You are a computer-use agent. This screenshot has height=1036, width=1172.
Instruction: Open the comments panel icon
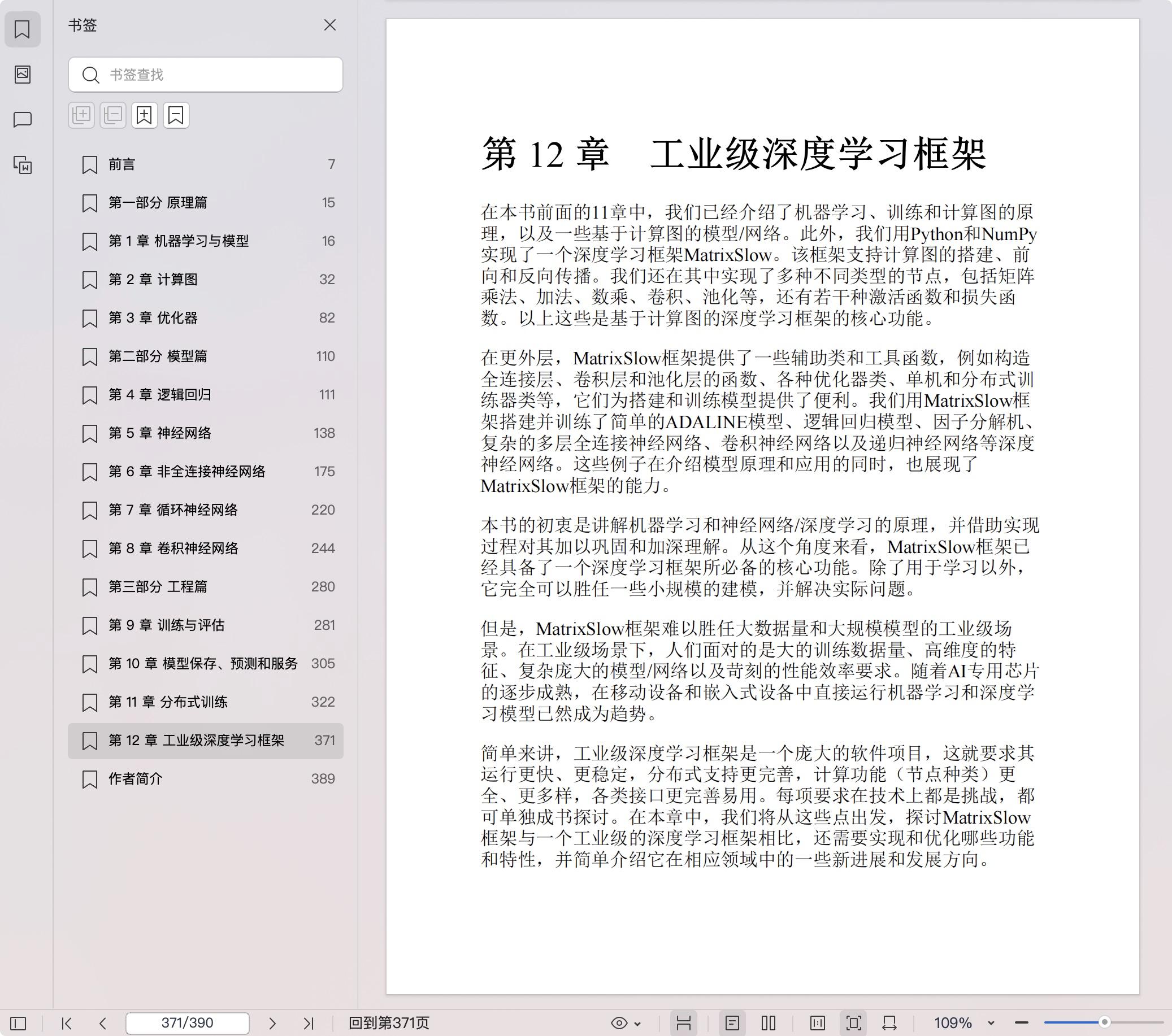23,119
